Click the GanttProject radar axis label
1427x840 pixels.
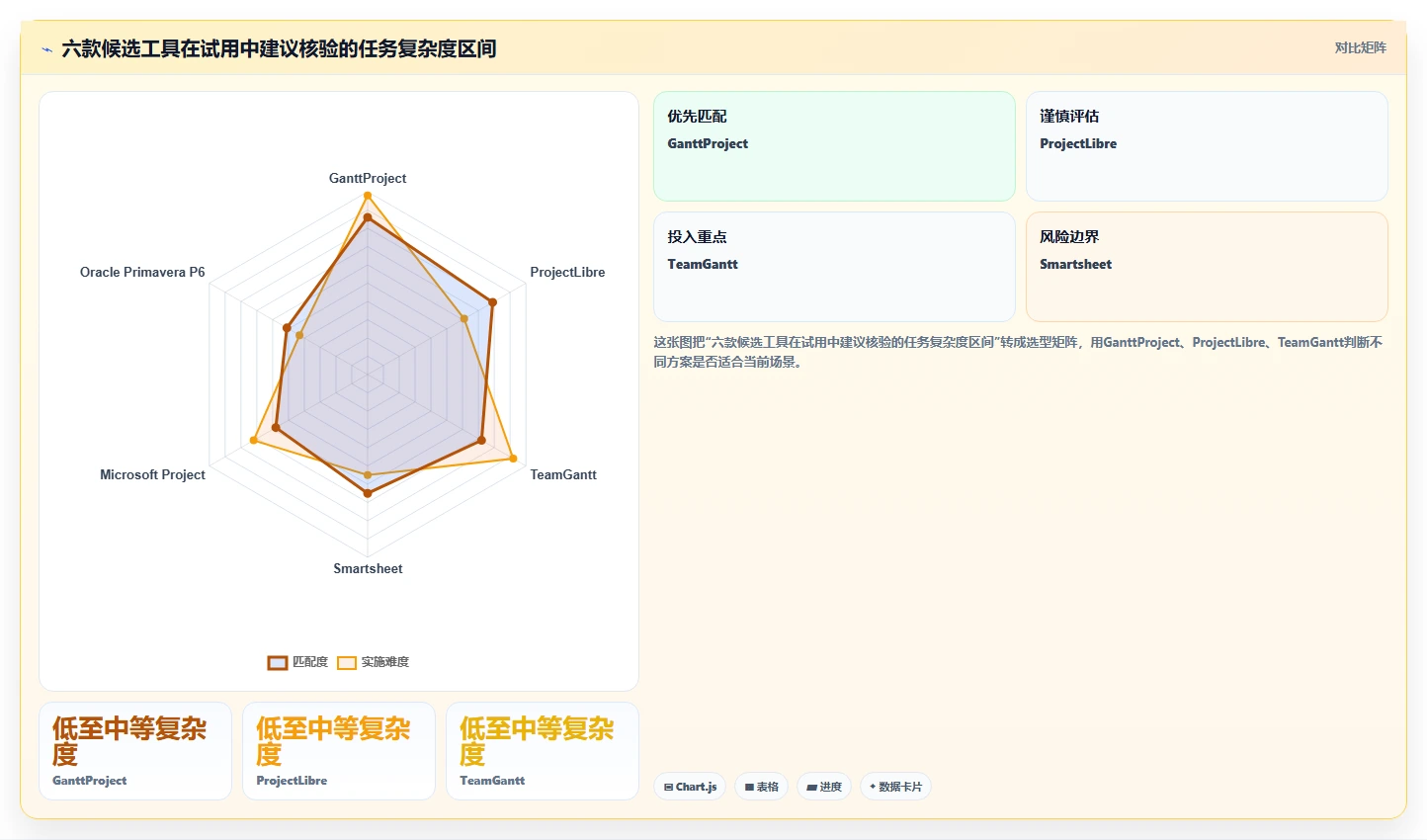tap(368, 178)
